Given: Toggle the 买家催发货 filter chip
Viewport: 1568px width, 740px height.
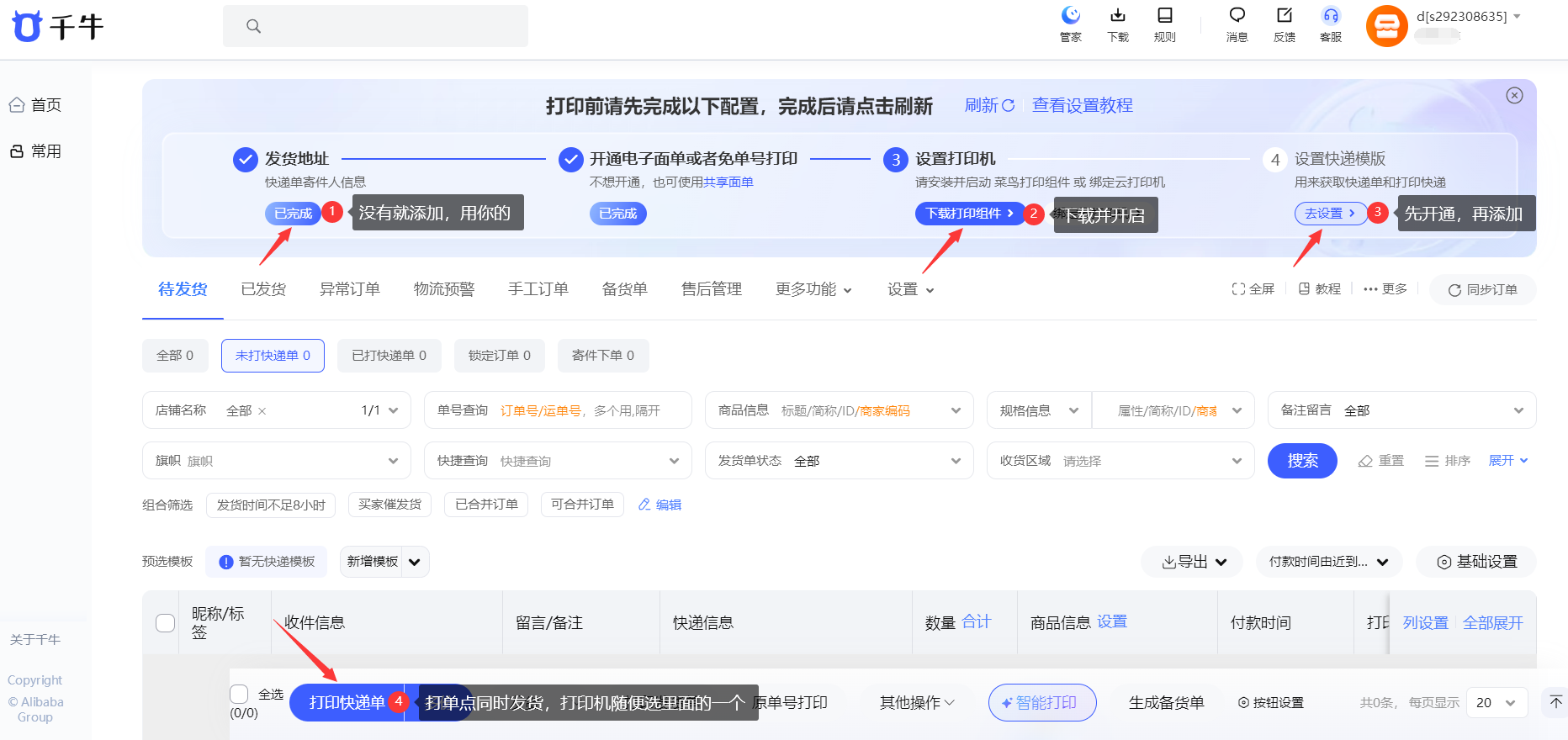Looking at the screenshot, I should tap(389, 505).
